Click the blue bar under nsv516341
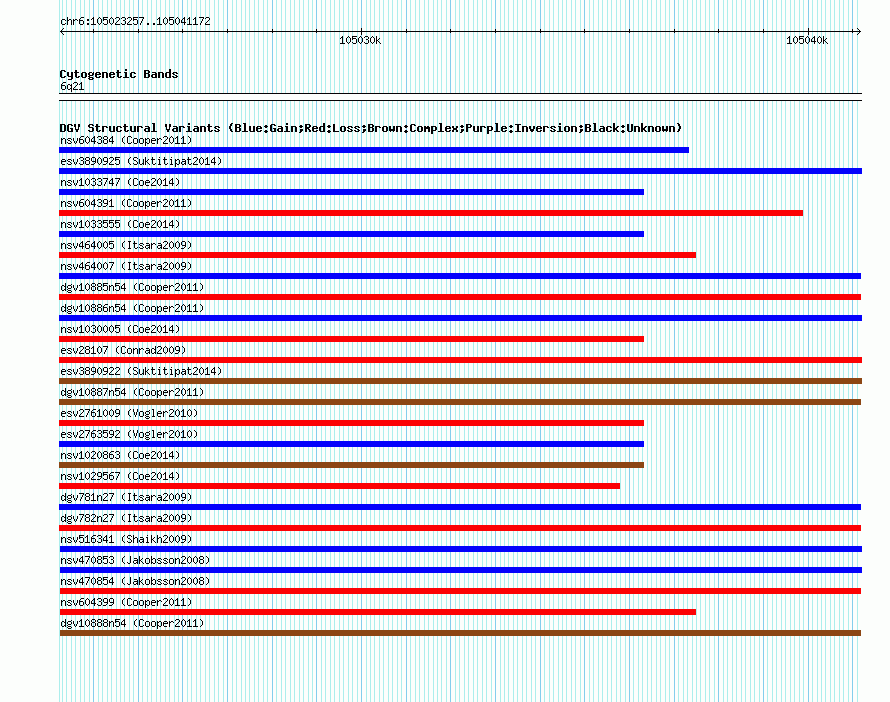This screenshot has height=702, width=890. [x=461, y=549]
